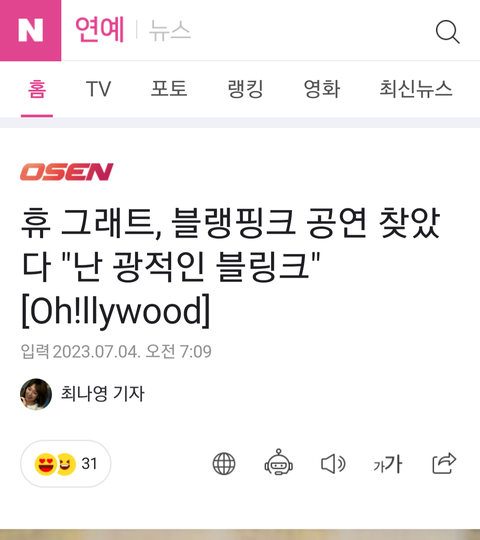Select the 영화 tab
Image resolution: width=480 pixels, height=540 pixels.
322,89
